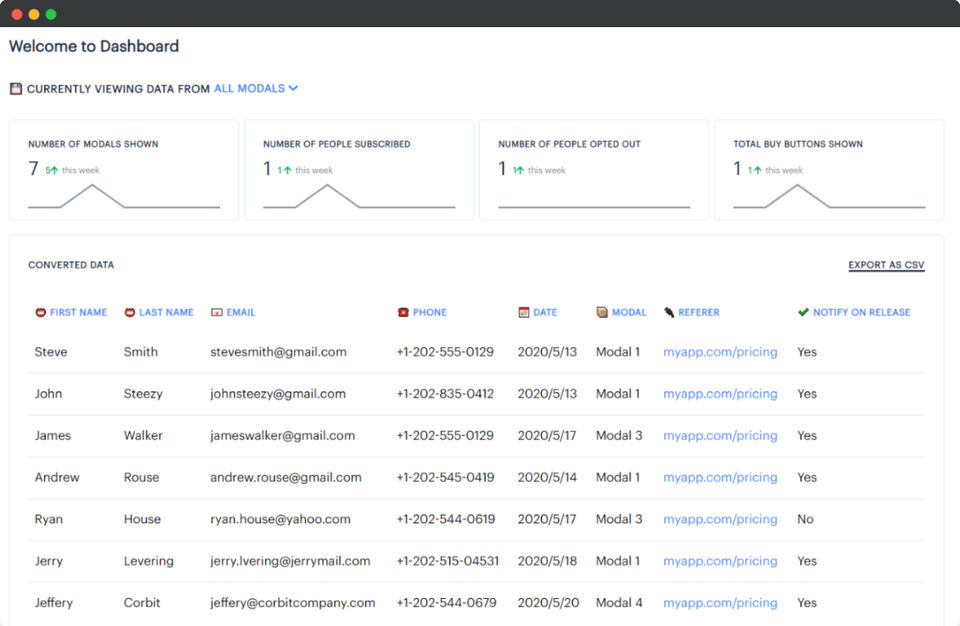Click the first name Jeffery
This screenshot has height=626, width=960.
tap(53, 603)
